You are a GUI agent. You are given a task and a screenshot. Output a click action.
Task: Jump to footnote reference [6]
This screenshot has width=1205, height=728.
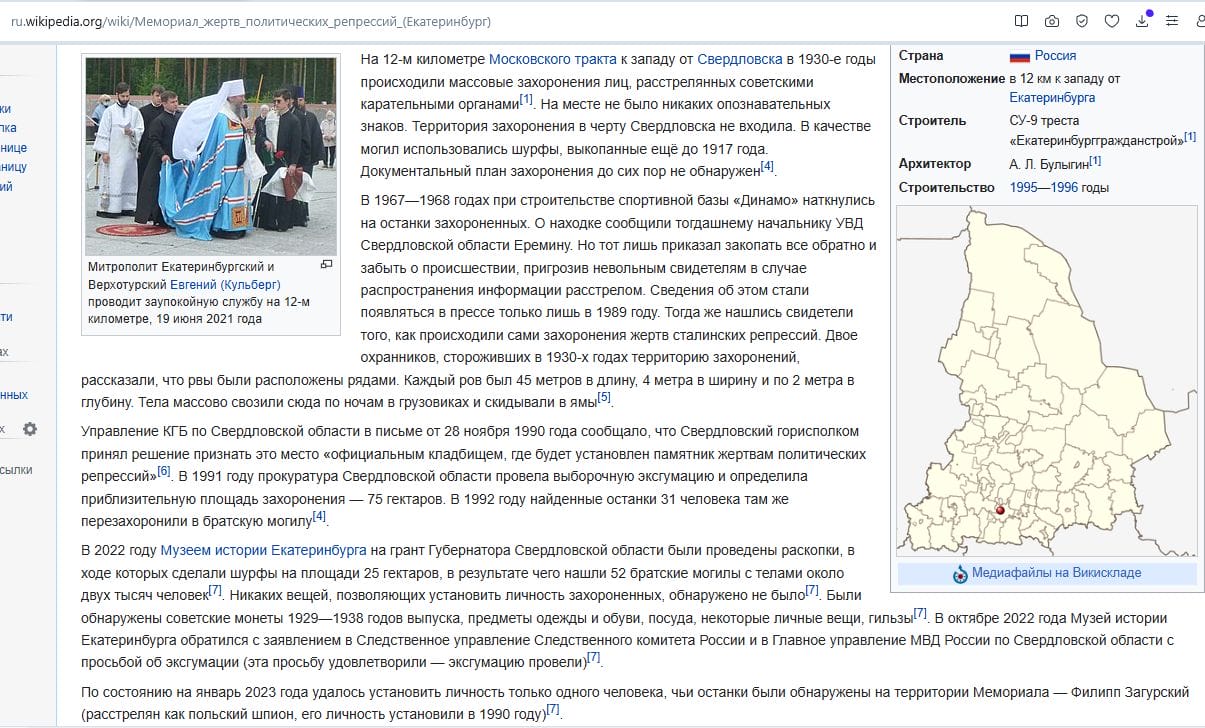coord(164,471)
